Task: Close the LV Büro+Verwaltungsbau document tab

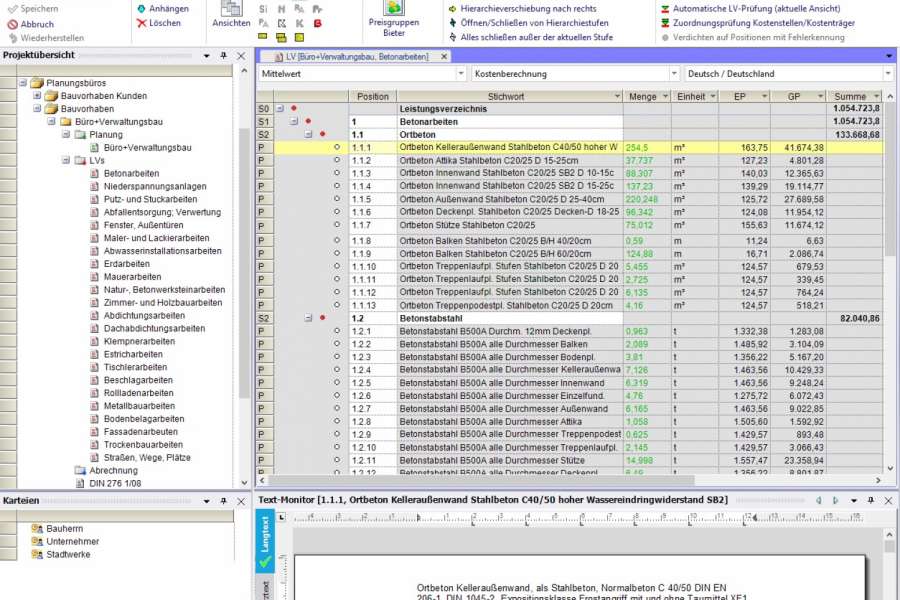Action: point(444,56)
